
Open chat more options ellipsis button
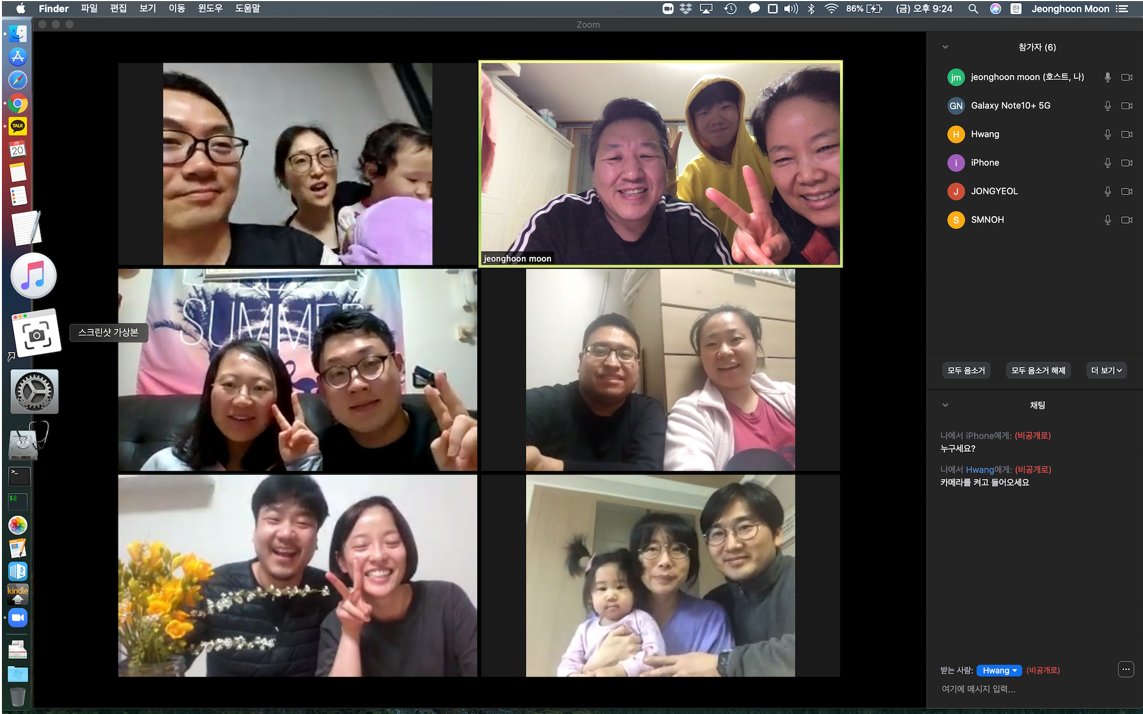(1126, 669)
